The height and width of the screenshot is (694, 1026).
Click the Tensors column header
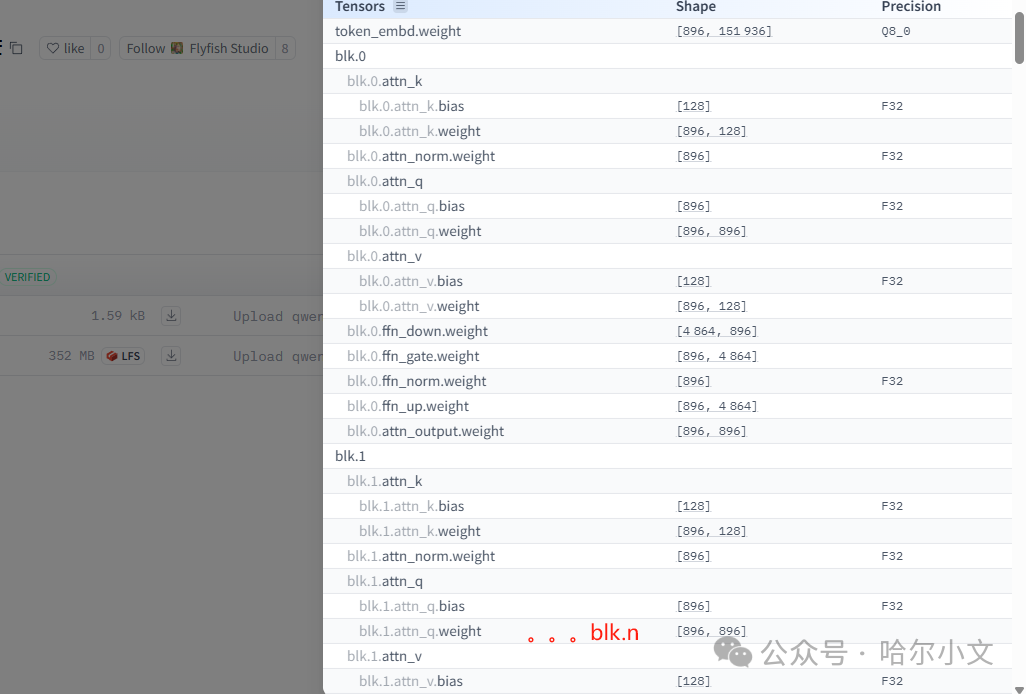pyautogui.click(x=360, y=7)
